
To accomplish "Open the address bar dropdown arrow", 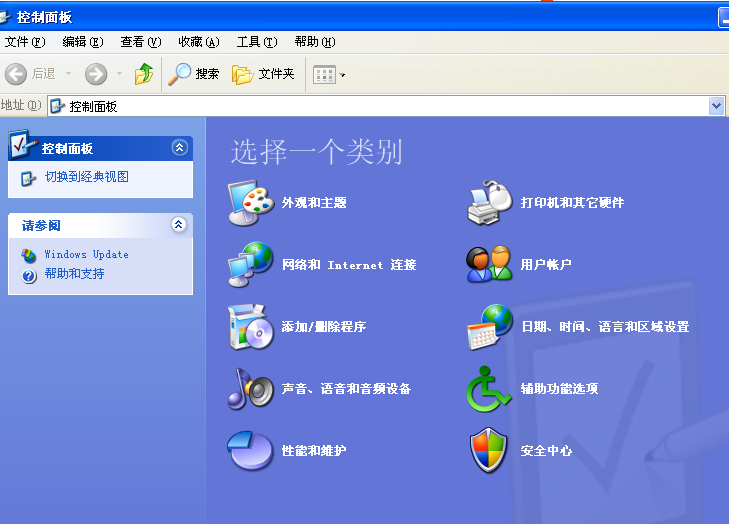I will tap(716, 106).
